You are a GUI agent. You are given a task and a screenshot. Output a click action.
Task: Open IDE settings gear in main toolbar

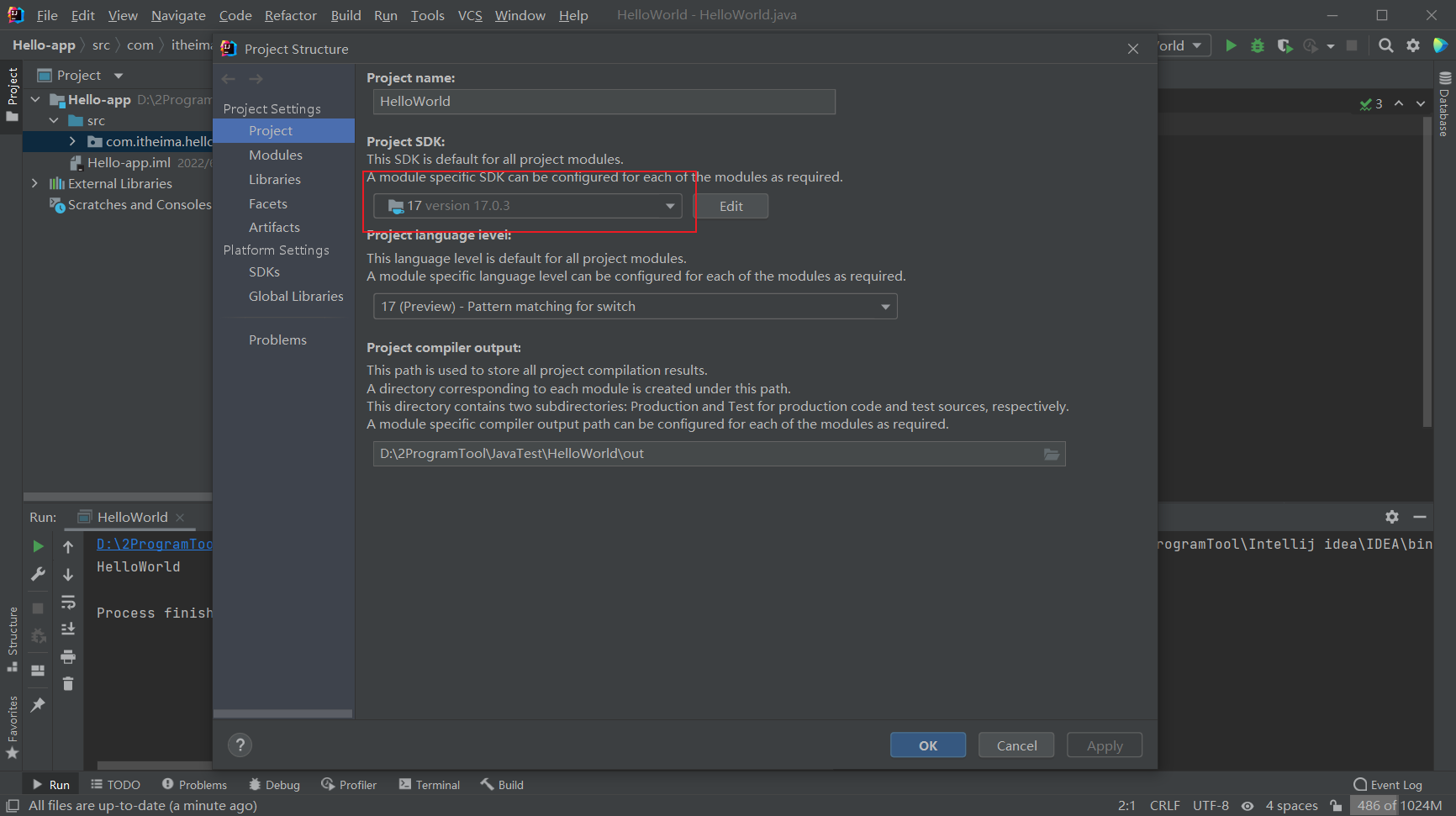point(1413,45)
